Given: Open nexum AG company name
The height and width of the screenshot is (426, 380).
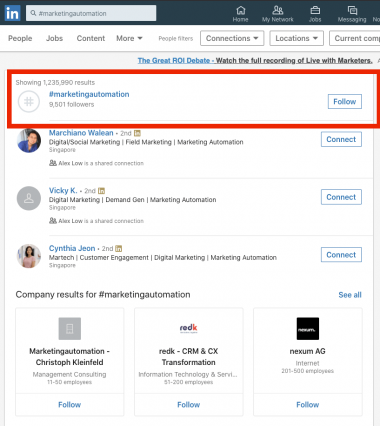Looking at the screenshot, I should [308, 351].
